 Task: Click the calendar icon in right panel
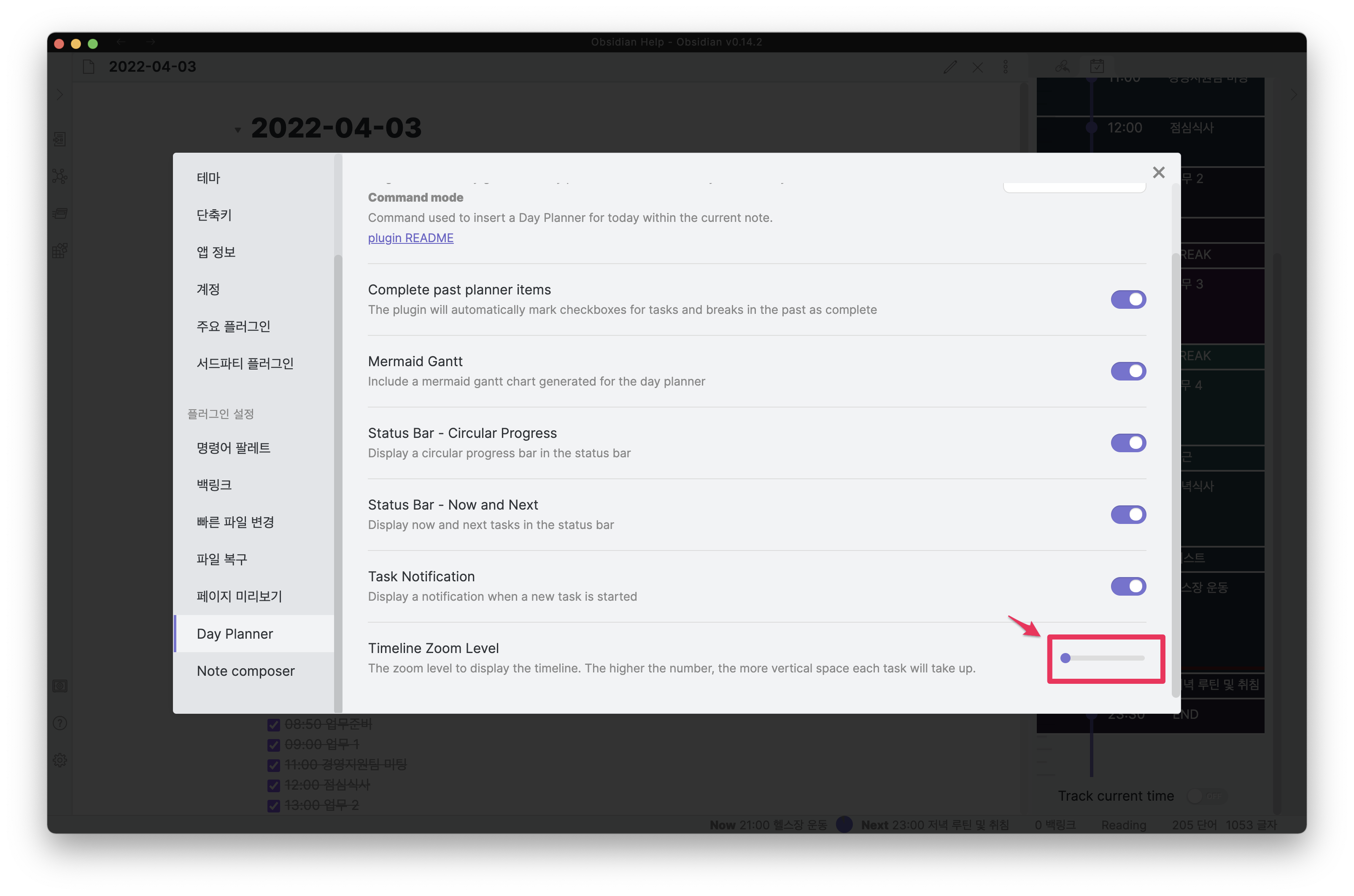pos(1096,66)
